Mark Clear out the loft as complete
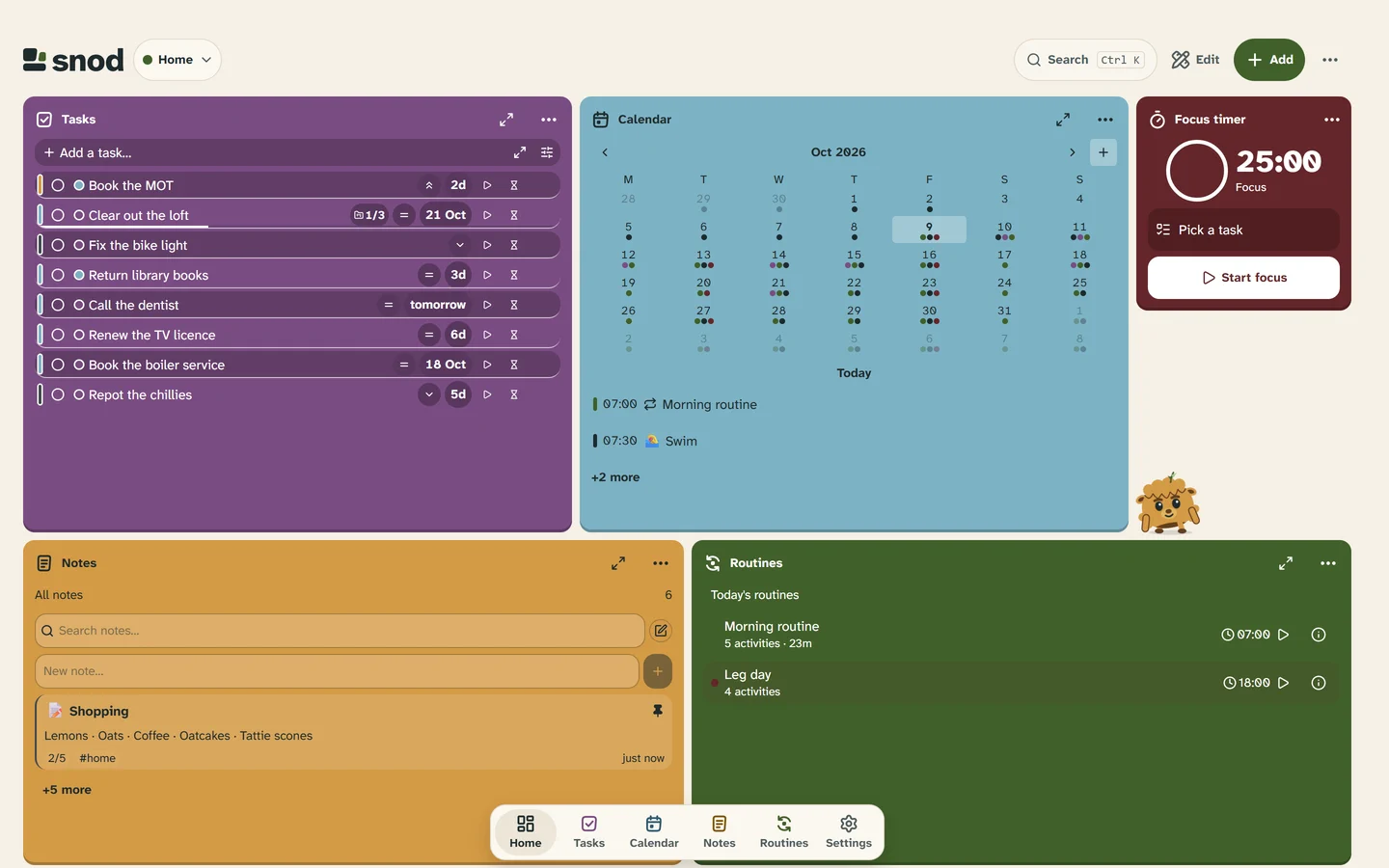Screen dimensions: 1389x868 click(x=58, y=215)
